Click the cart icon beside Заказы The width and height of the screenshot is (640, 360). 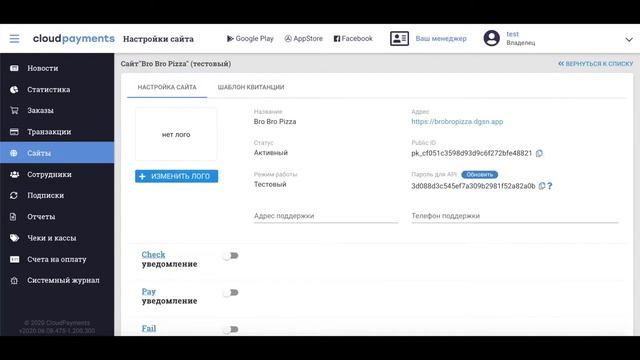point(14,110)
